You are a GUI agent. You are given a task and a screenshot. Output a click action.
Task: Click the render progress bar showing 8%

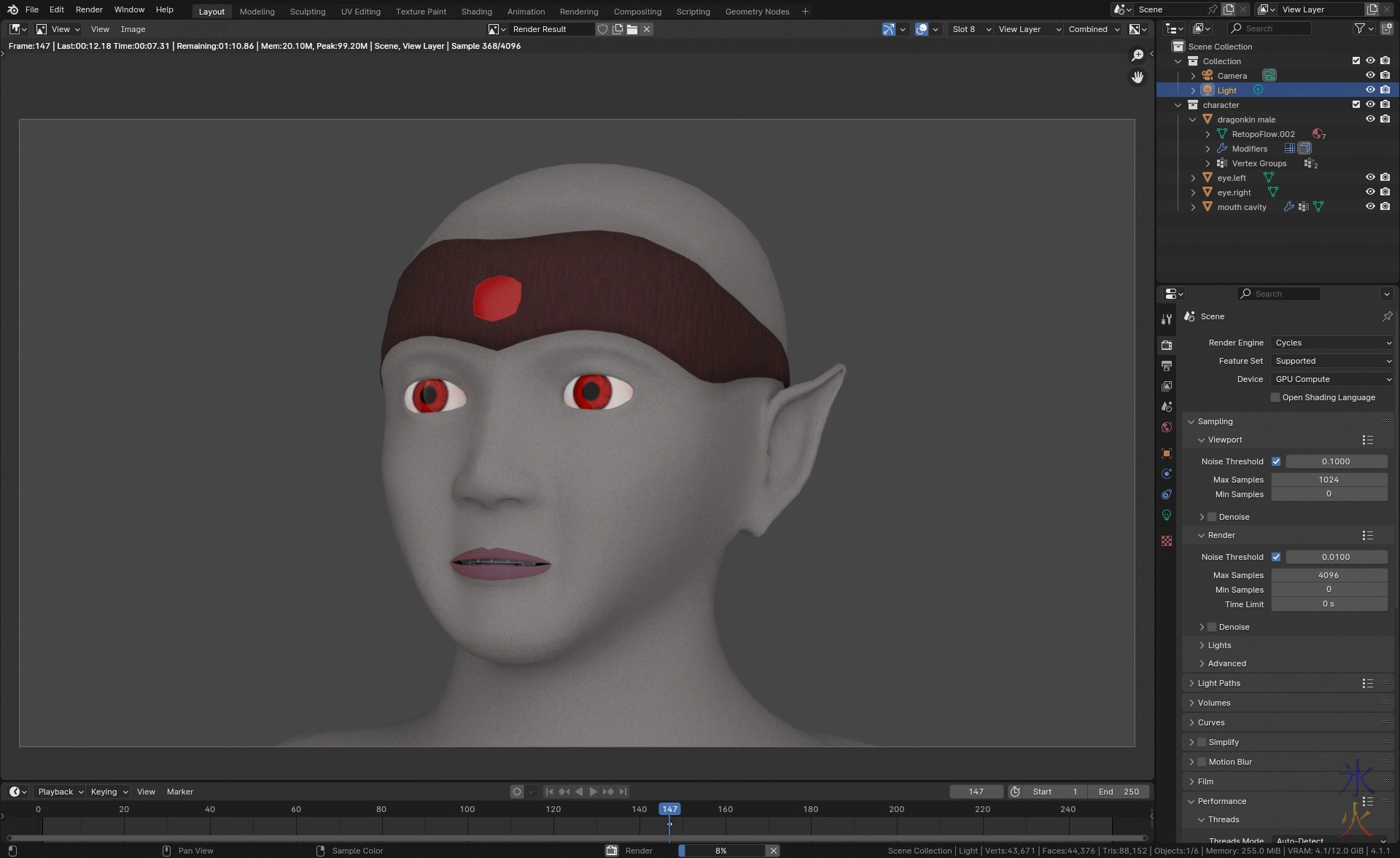click(x=721, y=851)
